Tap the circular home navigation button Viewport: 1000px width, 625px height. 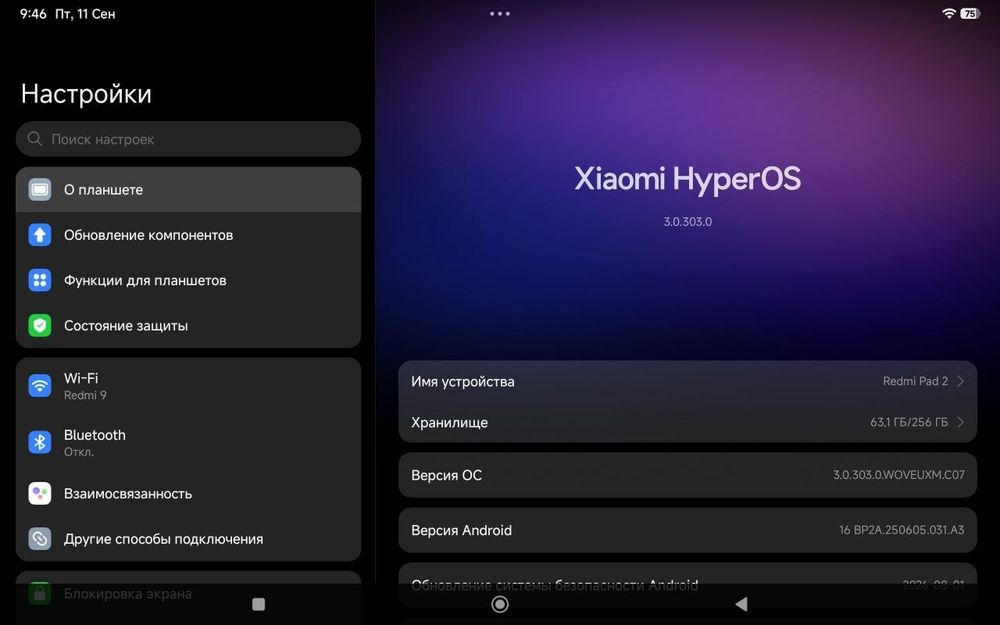[x=500, y=604]
